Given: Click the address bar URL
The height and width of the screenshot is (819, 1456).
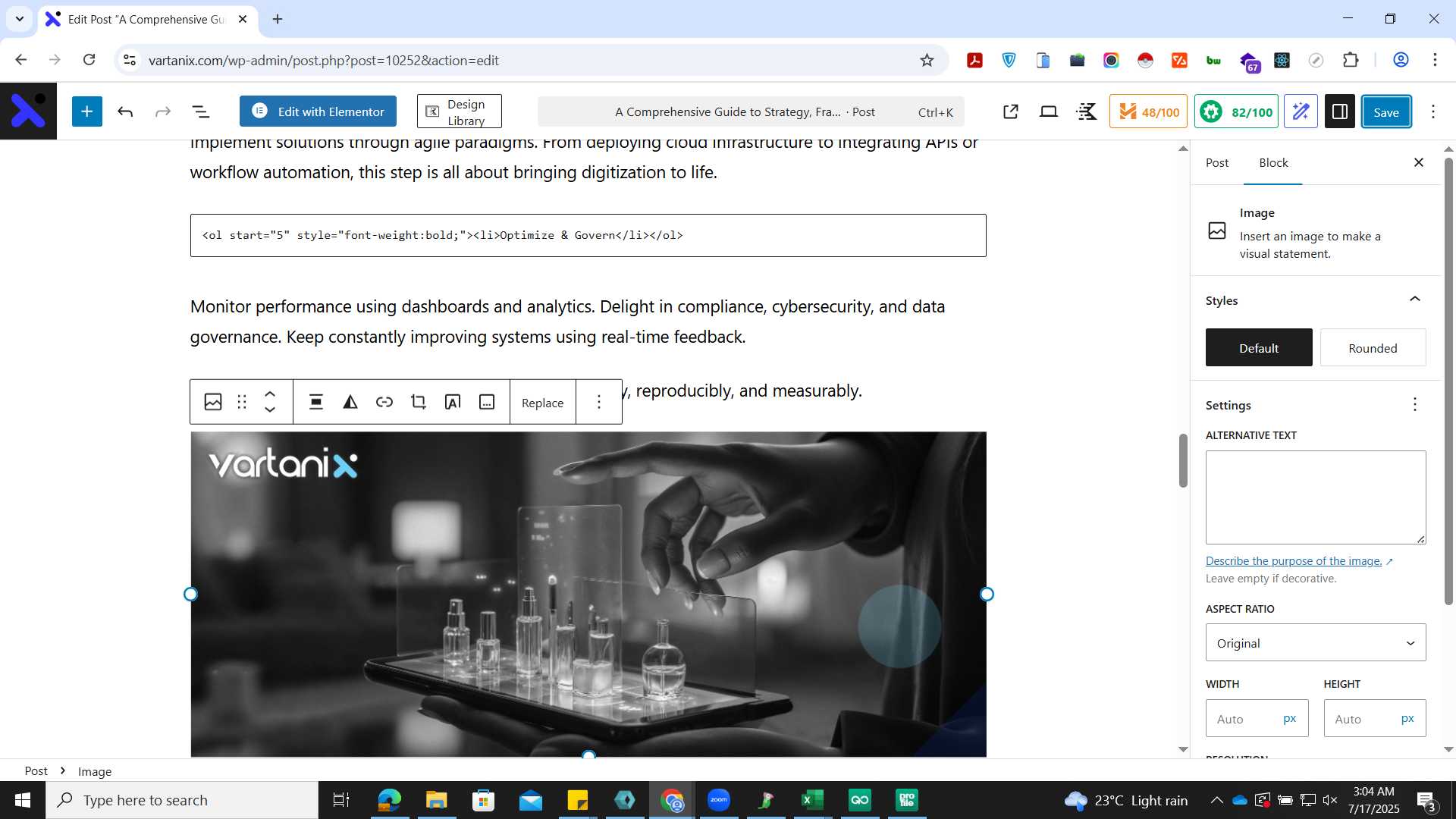Looking at the screenshot, I should (x=324, y=60).
